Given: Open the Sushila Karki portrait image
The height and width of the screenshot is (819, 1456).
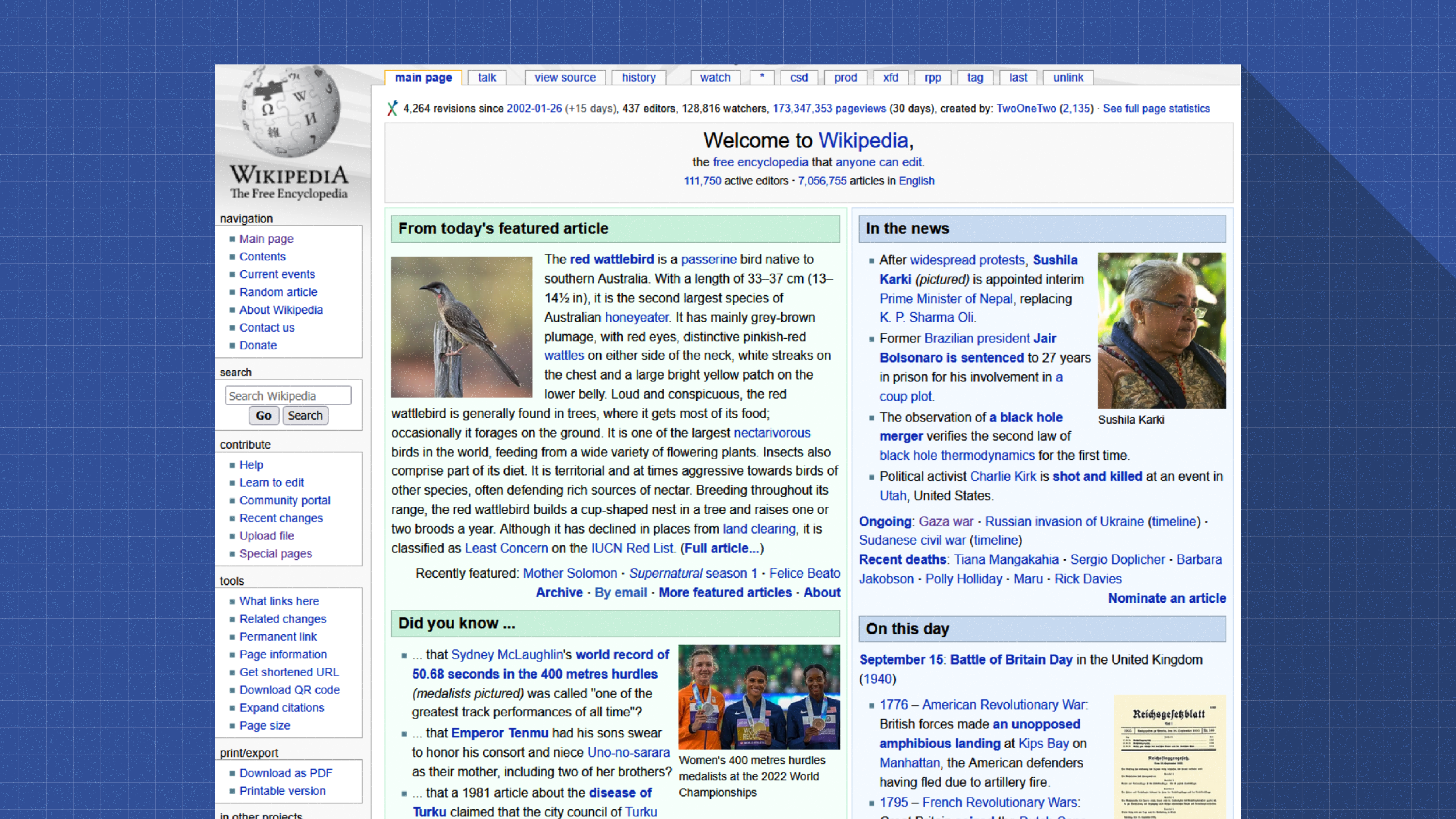Looking at the screenshot, I should click(x=1161, y=331).
